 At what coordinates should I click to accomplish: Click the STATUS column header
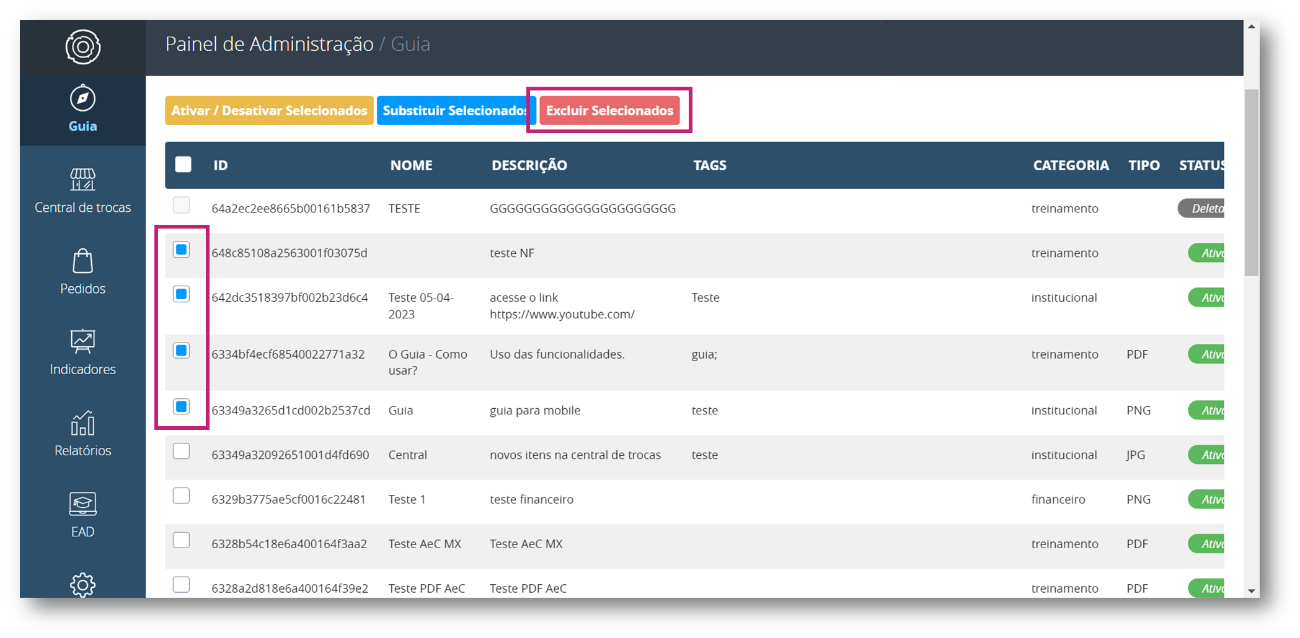tap(1201, 166)
